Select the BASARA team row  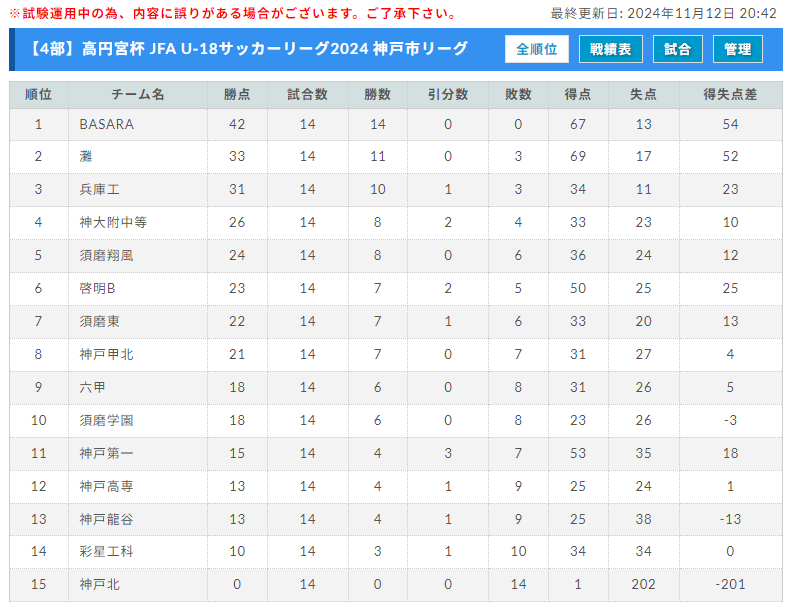pos(396,124)
